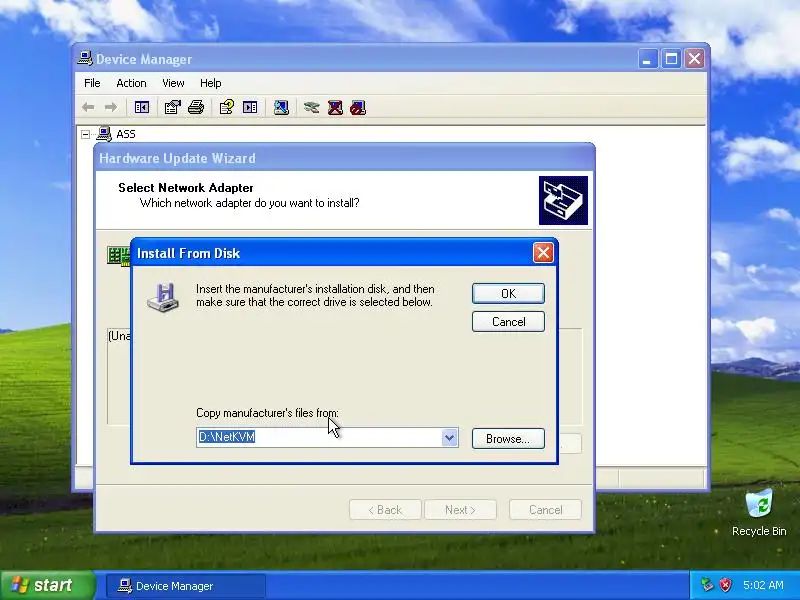This screenshot has height=600, width=800.
Task: Open the Help menu
Action: [x=210, y=83]
